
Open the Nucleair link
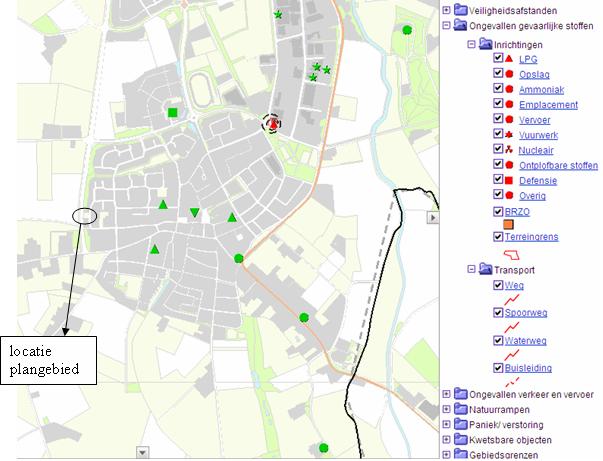click(536, 150)
